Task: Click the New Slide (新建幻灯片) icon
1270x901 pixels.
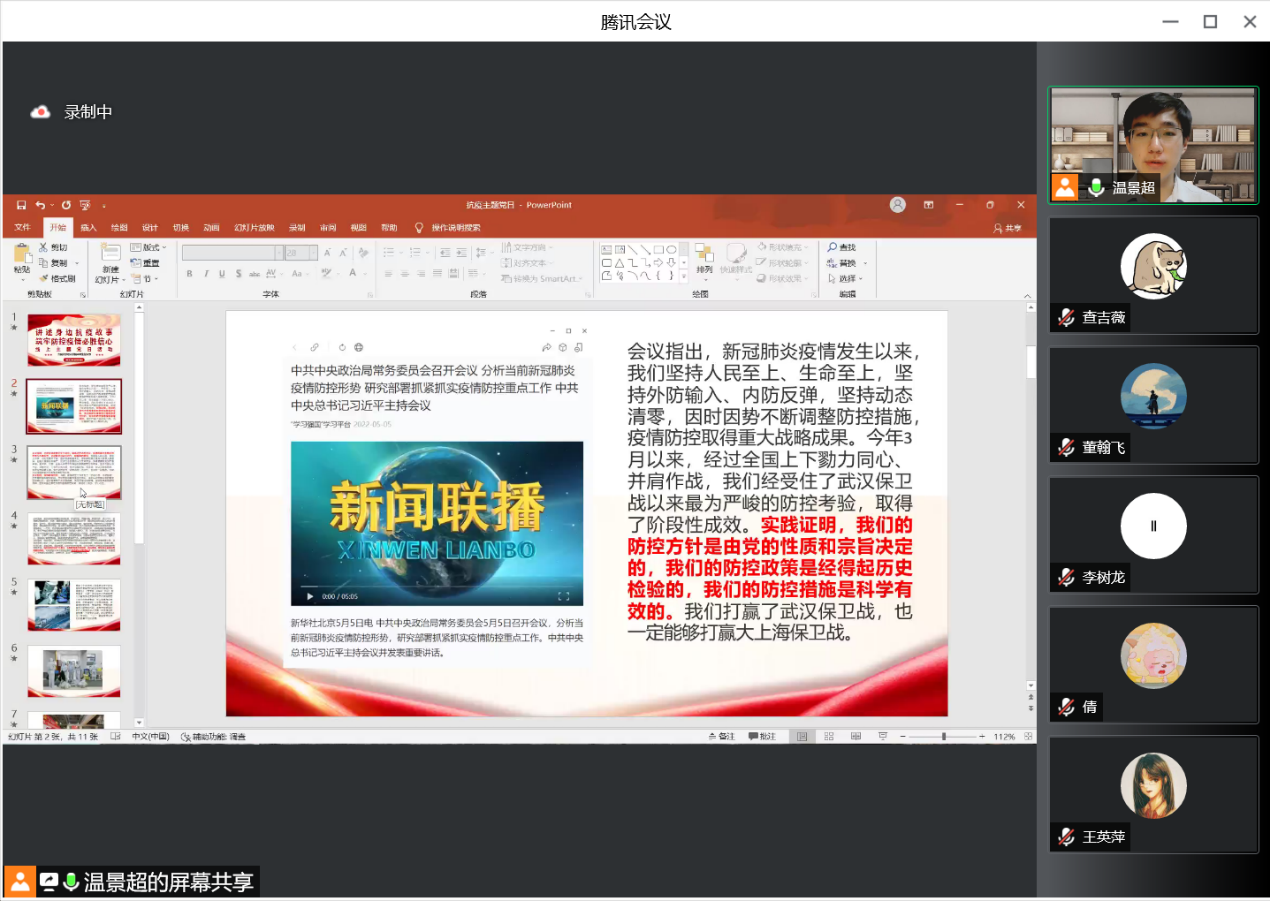Action: tap(108, 254)
